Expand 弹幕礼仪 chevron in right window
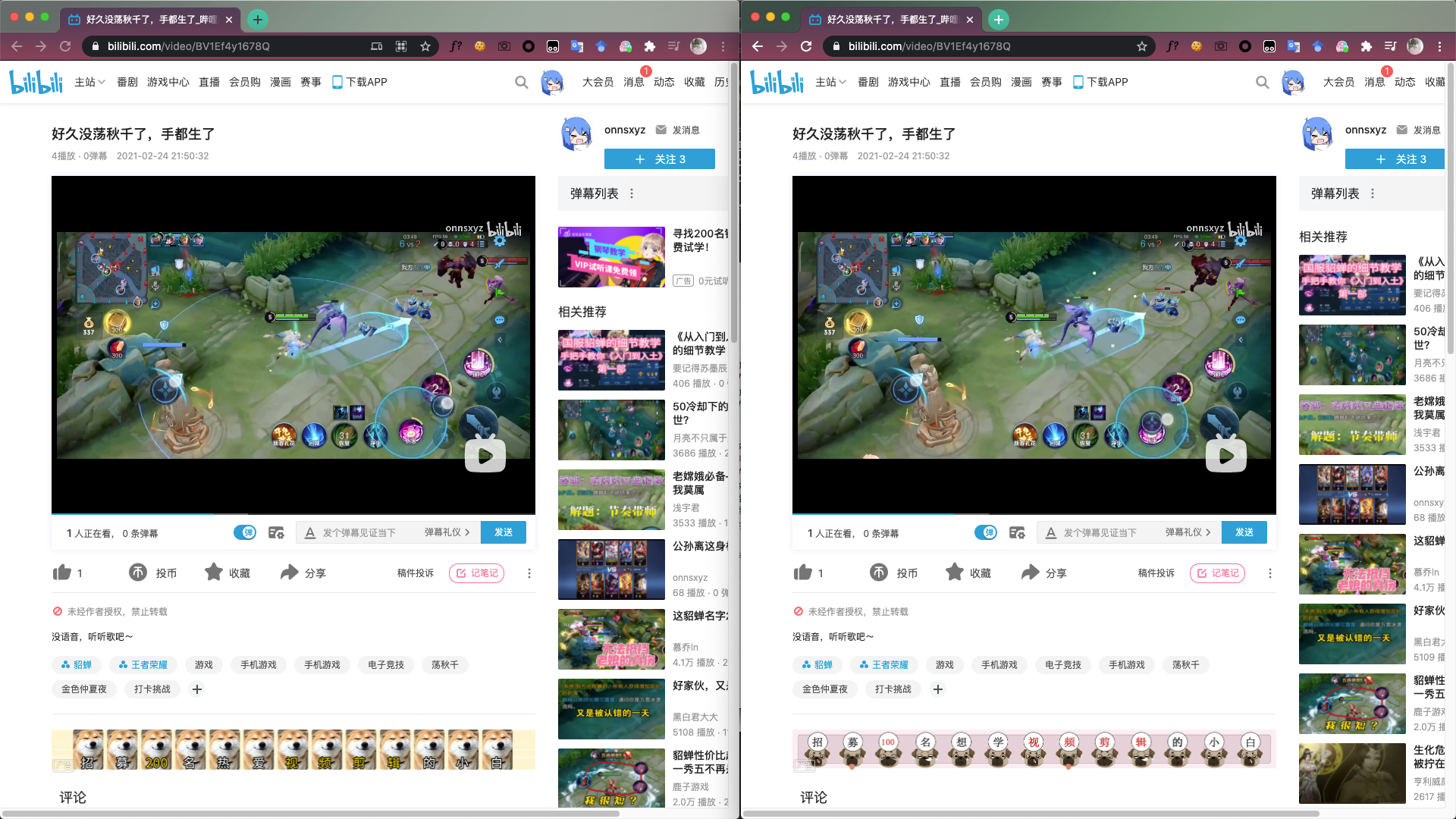 click(1208, 532)
